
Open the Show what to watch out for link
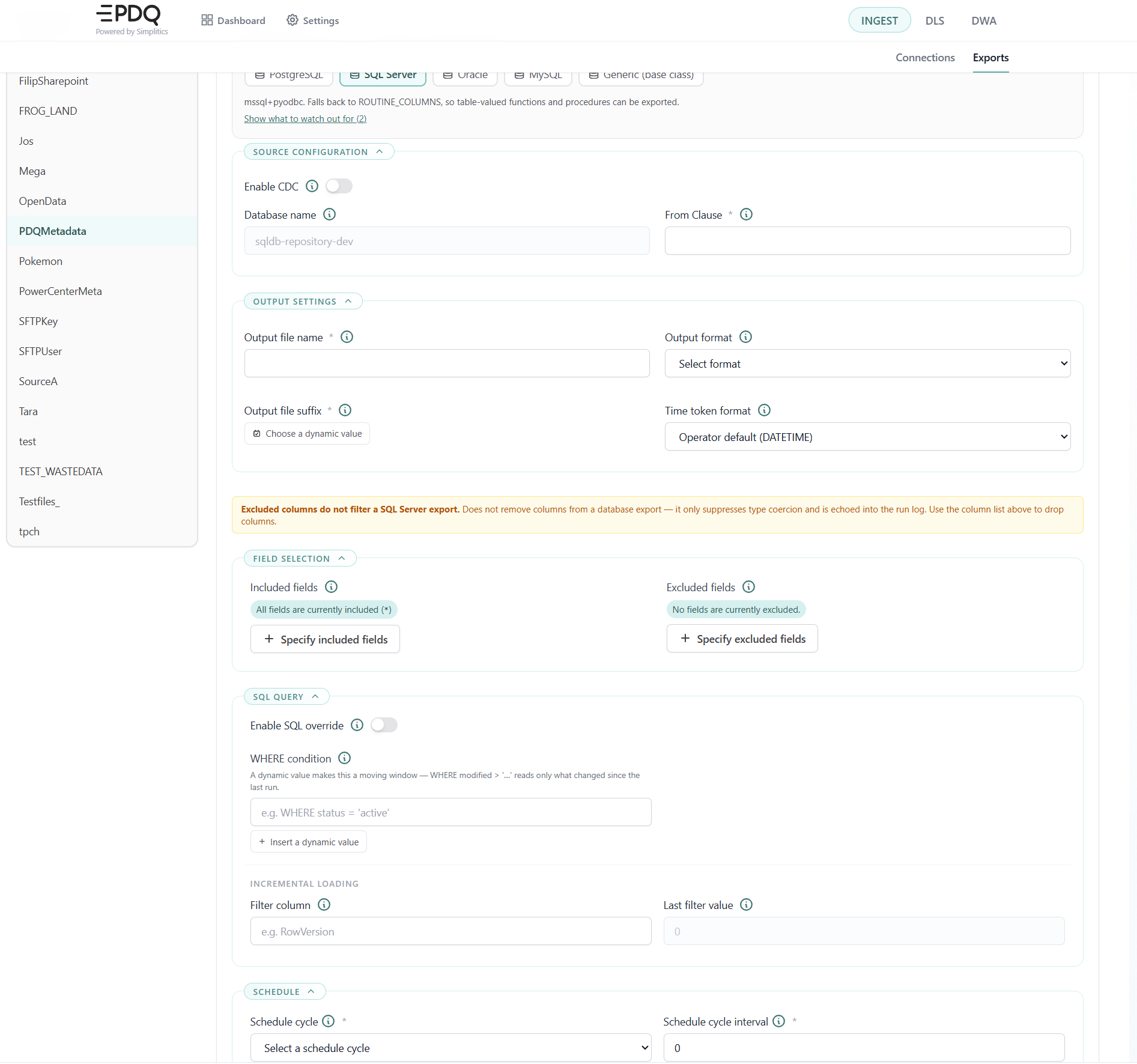coord(305,119)
